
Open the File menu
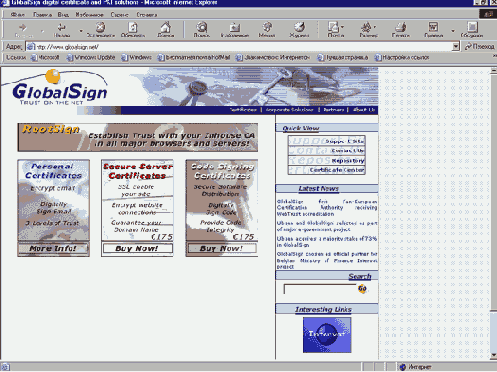(x=17, y=15)
